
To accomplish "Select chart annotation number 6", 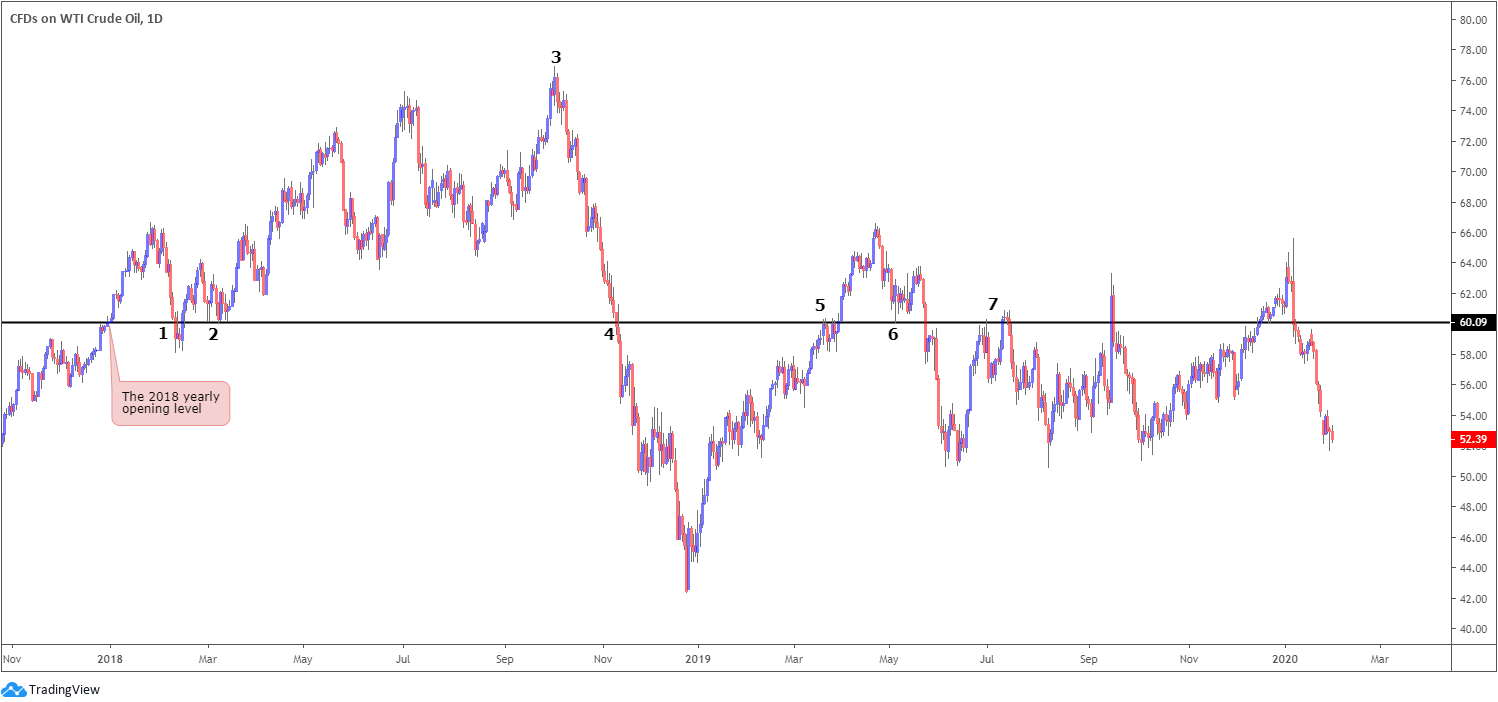I will coord(893,334).
